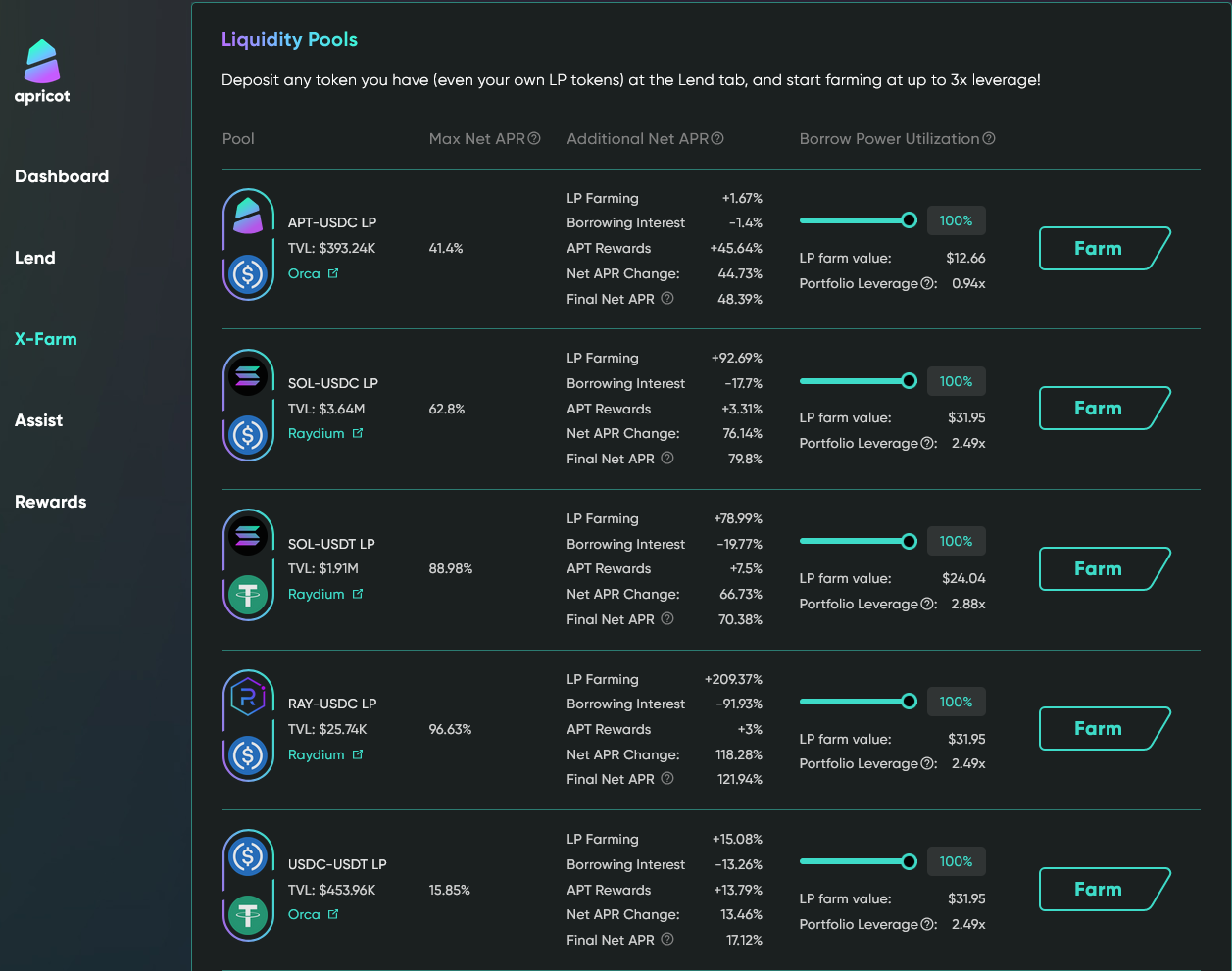
Task: Open the Rewards section
Action: (x=51, y=502)
